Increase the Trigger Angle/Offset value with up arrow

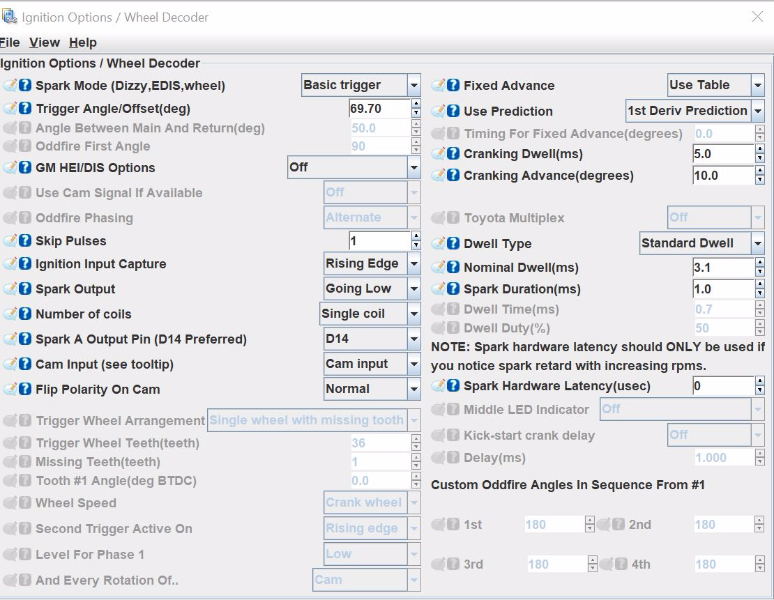pyautogui.click(x=415, y=104)
